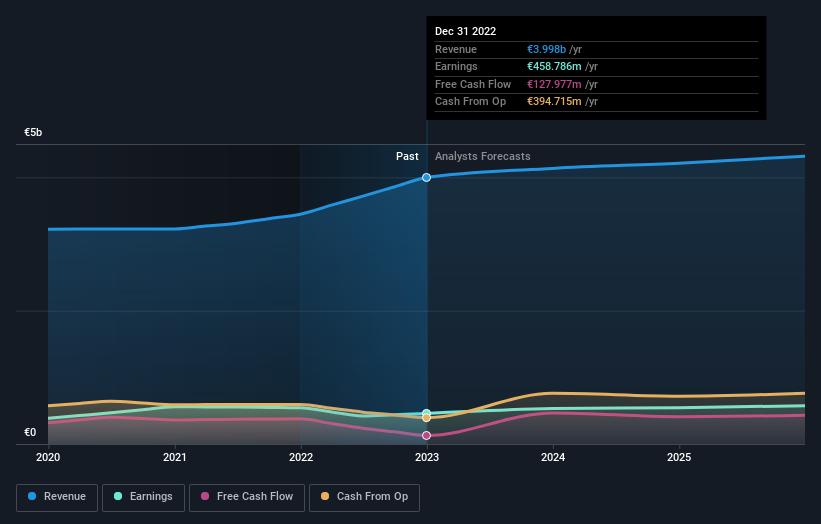Click the €0 y-axis label
Viewport: 821px width, 524px height.
[x=30, y=432]
